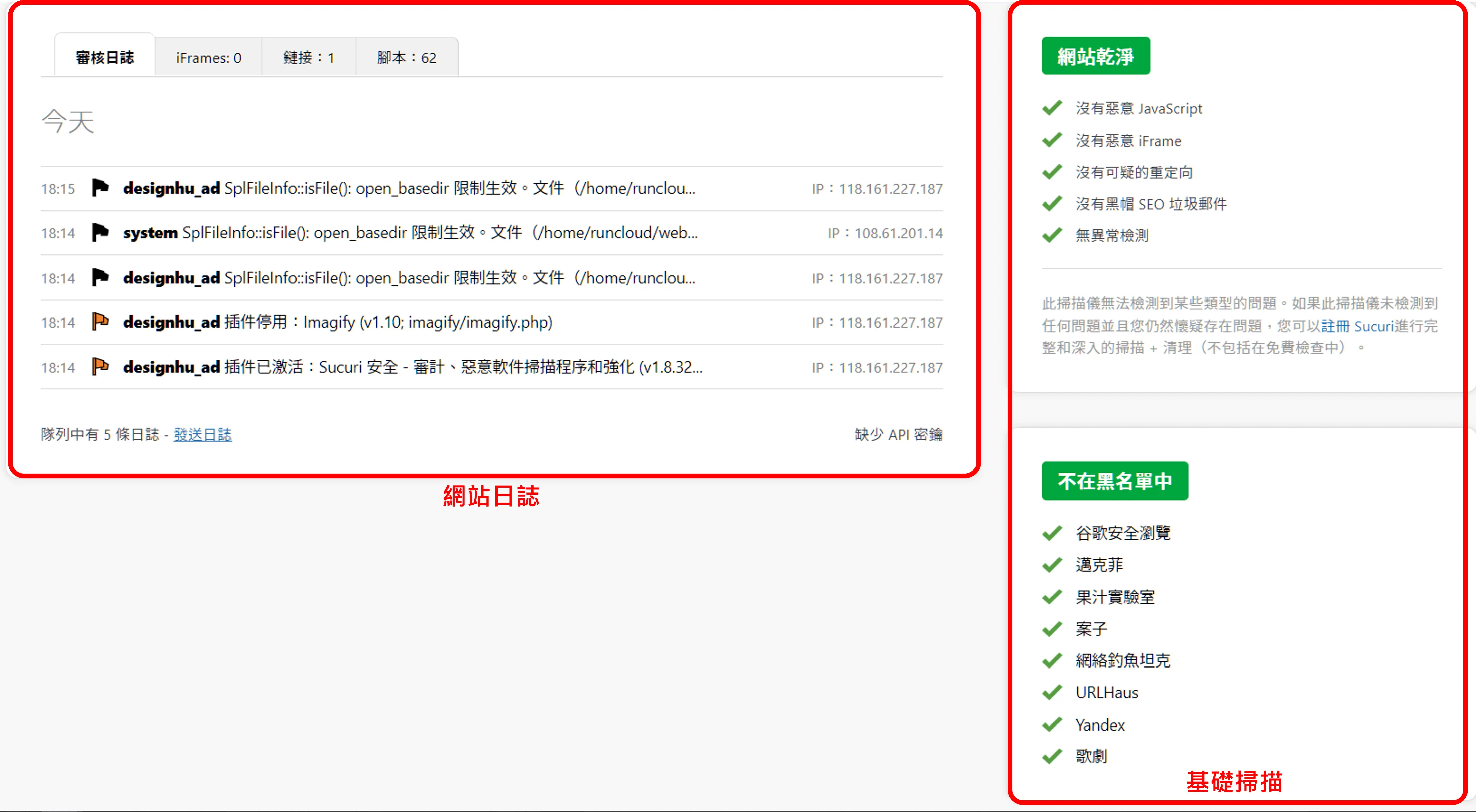
Task: Click the checkmark beside 網絡釣魚坦克
Action: 1052,661
